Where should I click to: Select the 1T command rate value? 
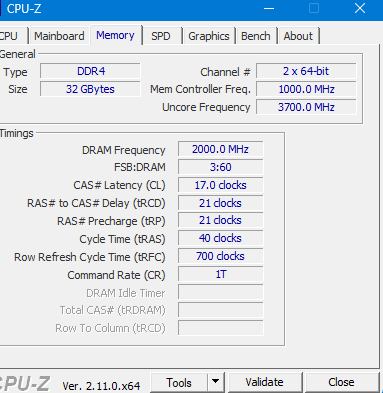220,274
